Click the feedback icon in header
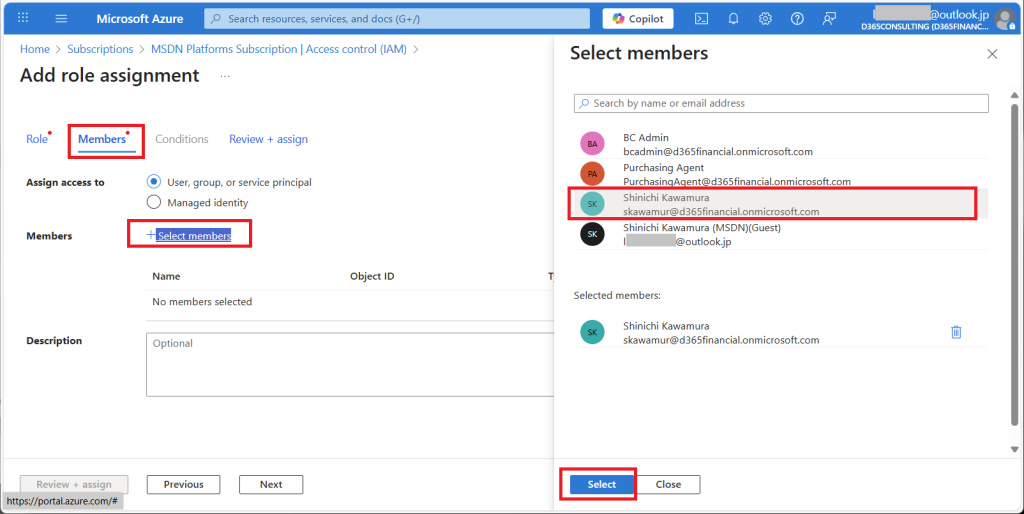 (x=829, y=19)
